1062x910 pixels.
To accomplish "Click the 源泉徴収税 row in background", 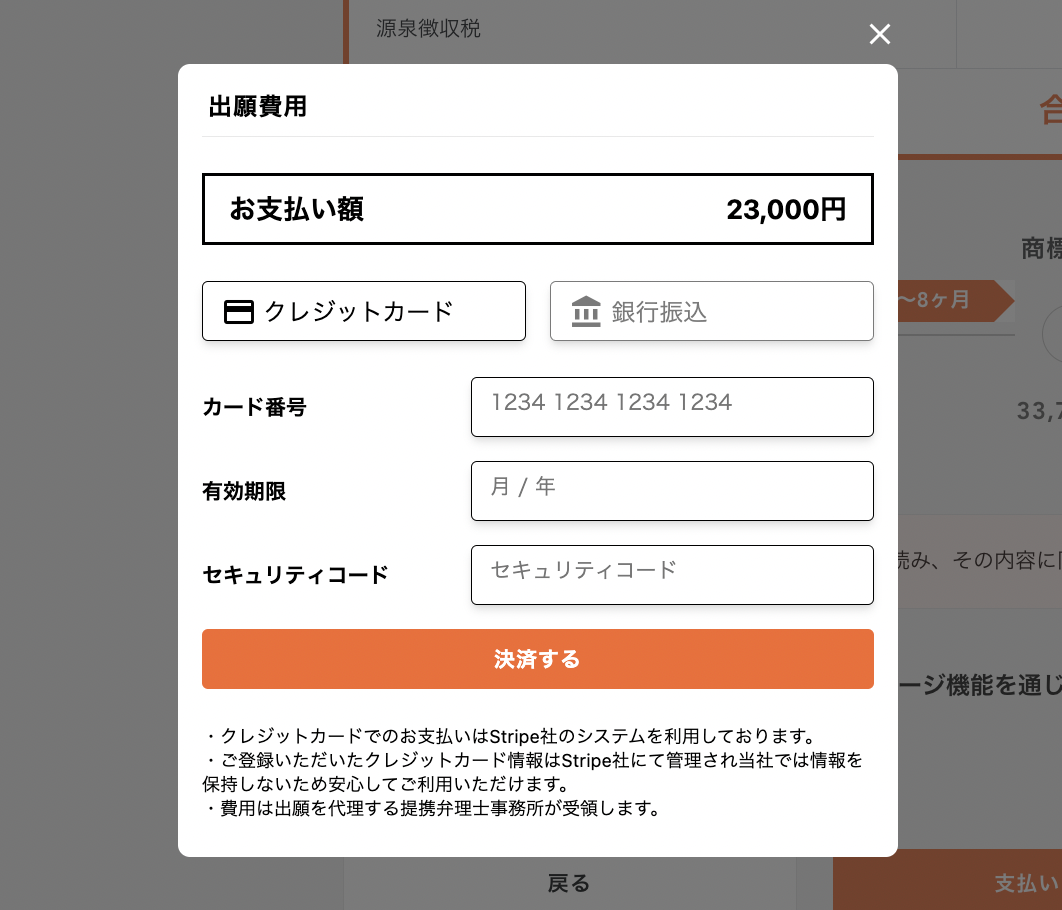I will tap(428, 29).
